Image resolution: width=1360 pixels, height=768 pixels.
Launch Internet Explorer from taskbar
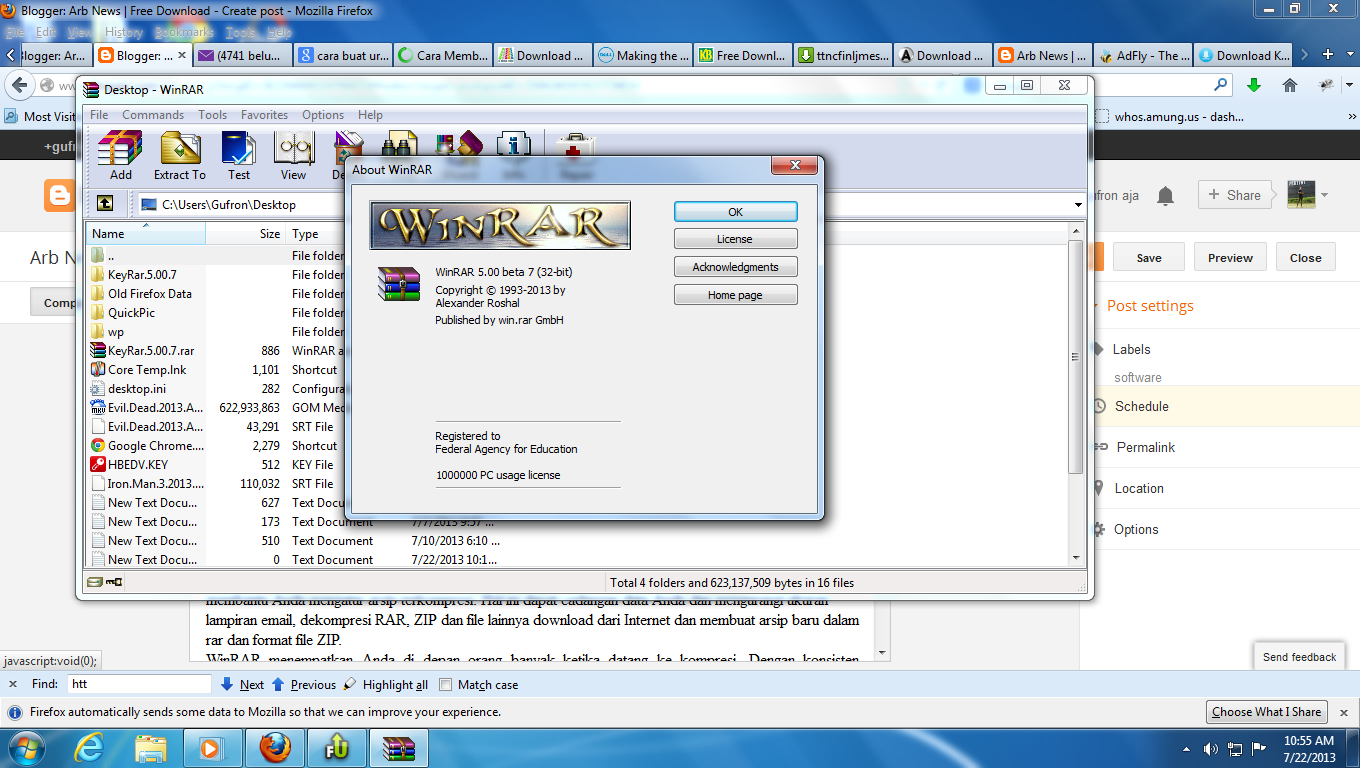(90, 748)
